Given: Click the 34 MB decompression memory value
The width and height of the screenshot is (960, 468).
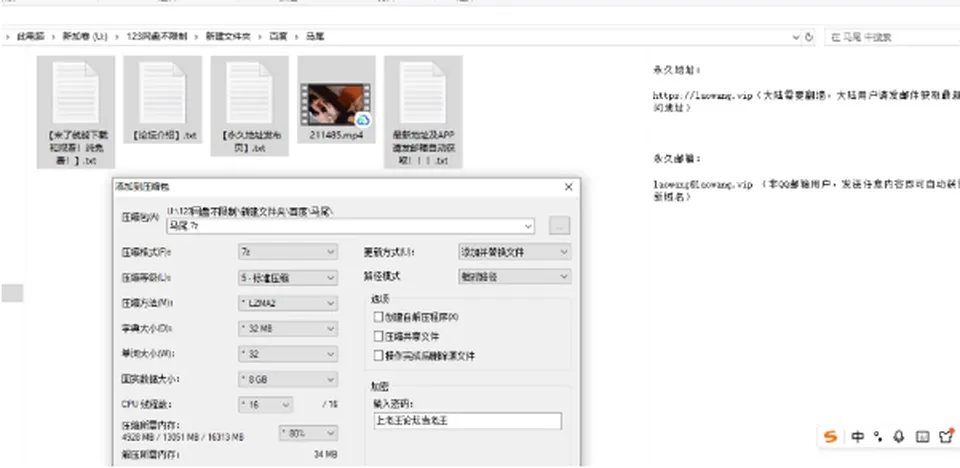Looking at the screenshot, I should point(325,455).
